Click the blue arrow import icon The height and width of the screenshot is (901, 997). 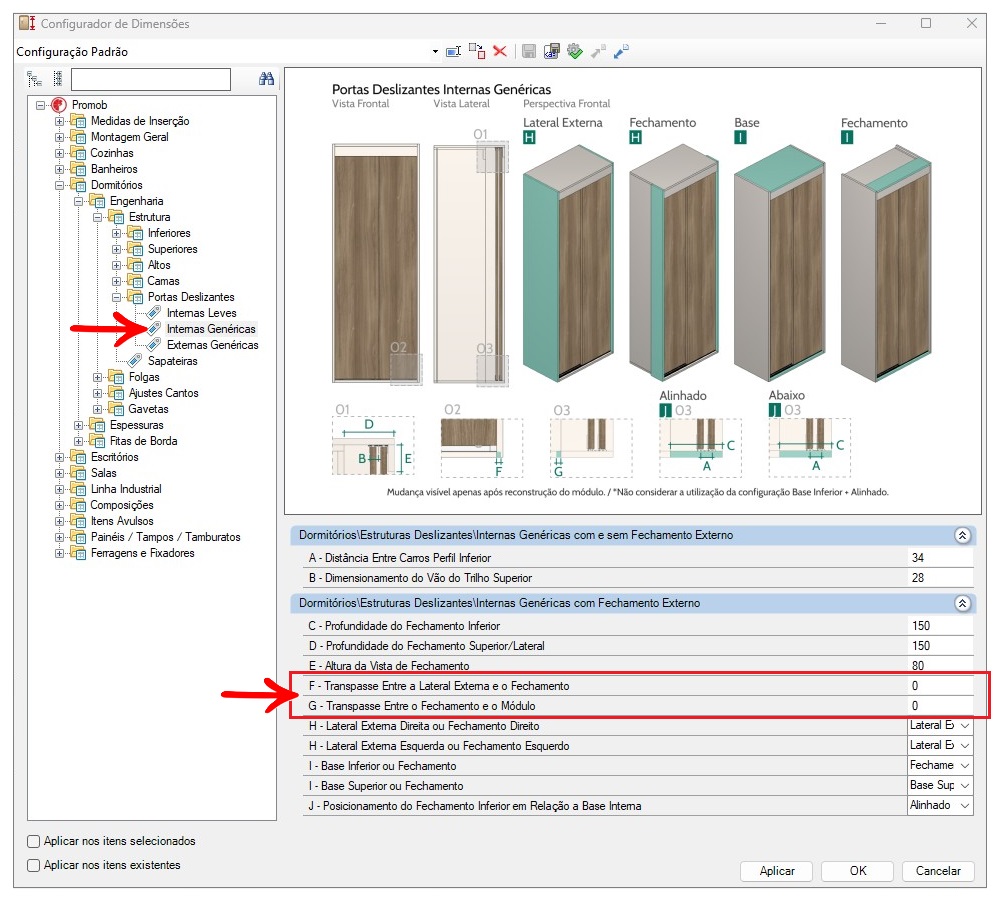tap(621, 51)
